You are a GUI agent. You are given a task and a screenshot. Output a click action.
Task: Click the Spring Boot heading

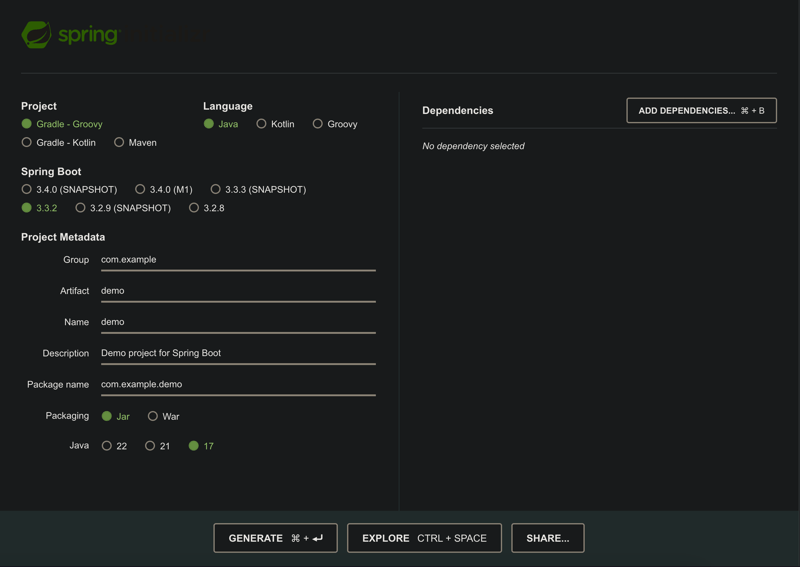[x=51, y=171]
